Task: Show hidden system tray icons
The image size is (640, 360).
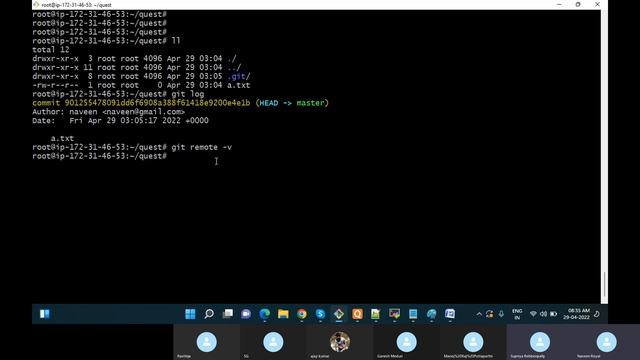Action: tap(479, 314)
